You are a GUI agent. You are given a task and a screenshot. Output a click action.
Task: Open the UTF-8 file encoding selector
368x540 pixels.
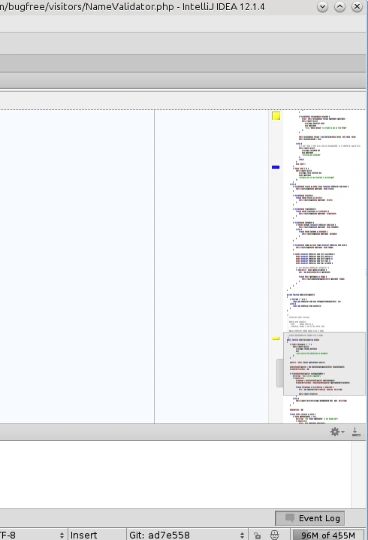[32, 535]
